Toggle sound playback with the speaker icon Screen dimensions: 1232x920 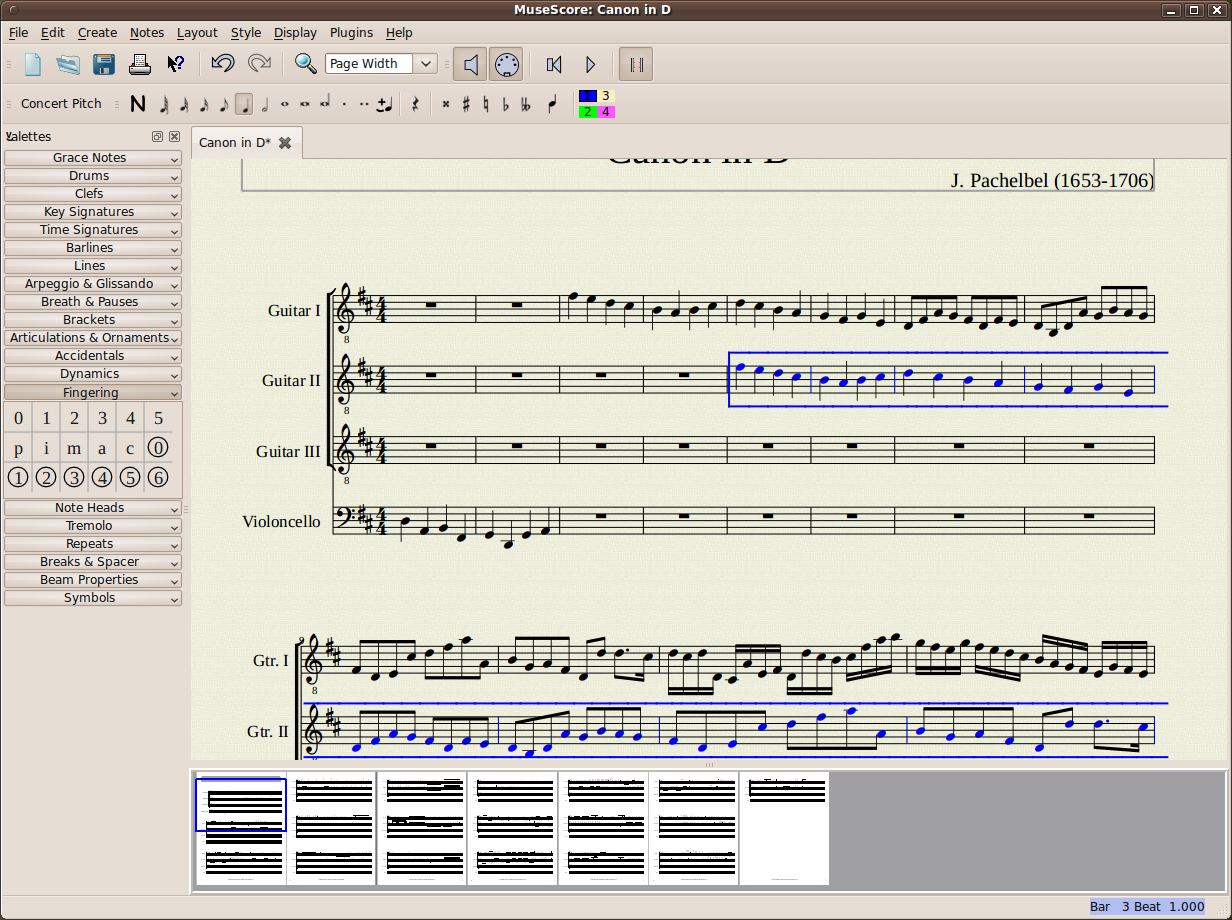(x=470, y=63)
